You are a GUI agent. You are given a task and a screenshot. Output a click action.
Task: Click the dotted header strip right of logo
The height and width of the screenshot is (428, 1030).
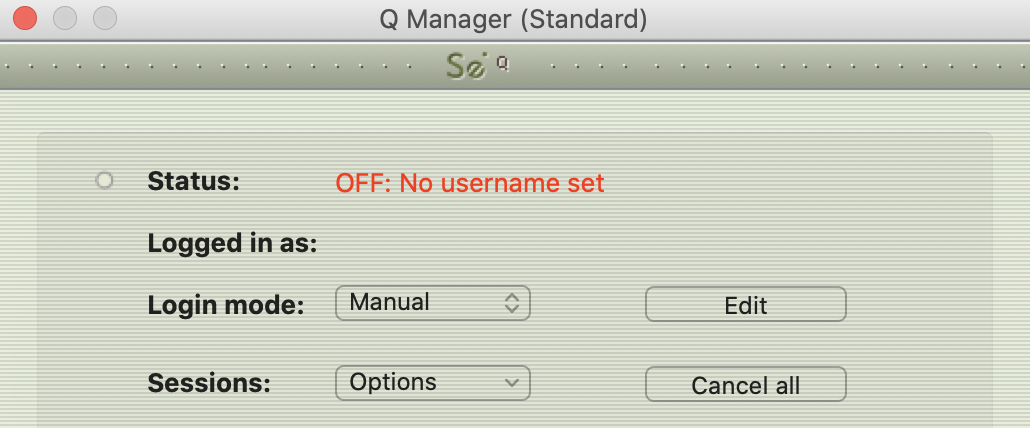click(770, 68)
